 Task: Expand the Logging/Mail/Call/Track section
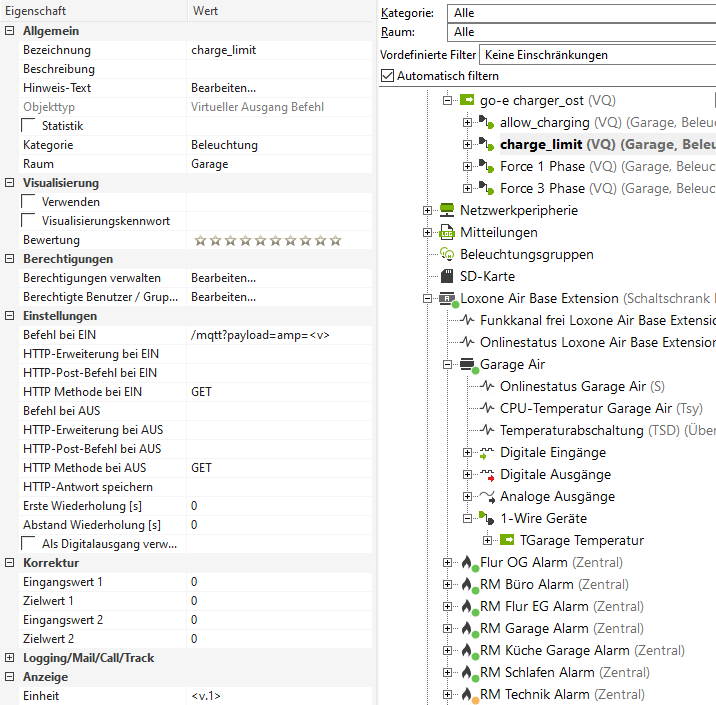10,658
